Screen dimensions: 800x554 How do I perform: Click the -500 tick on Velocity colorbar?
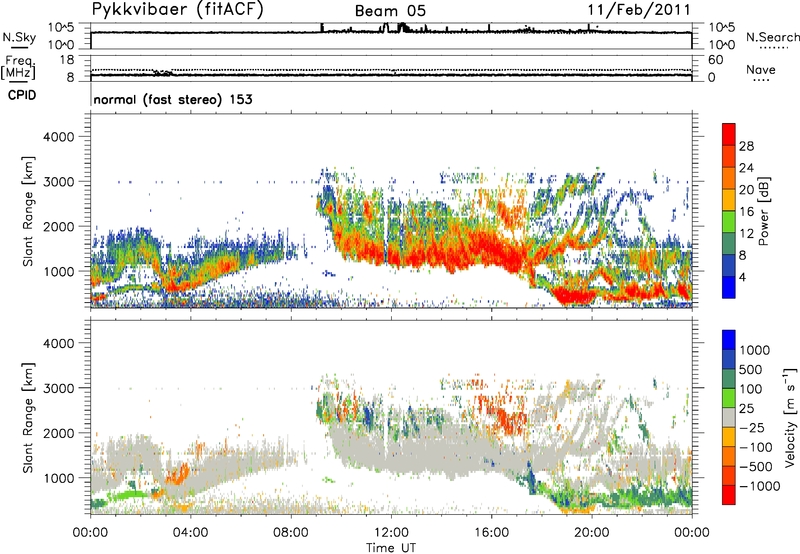756,466
